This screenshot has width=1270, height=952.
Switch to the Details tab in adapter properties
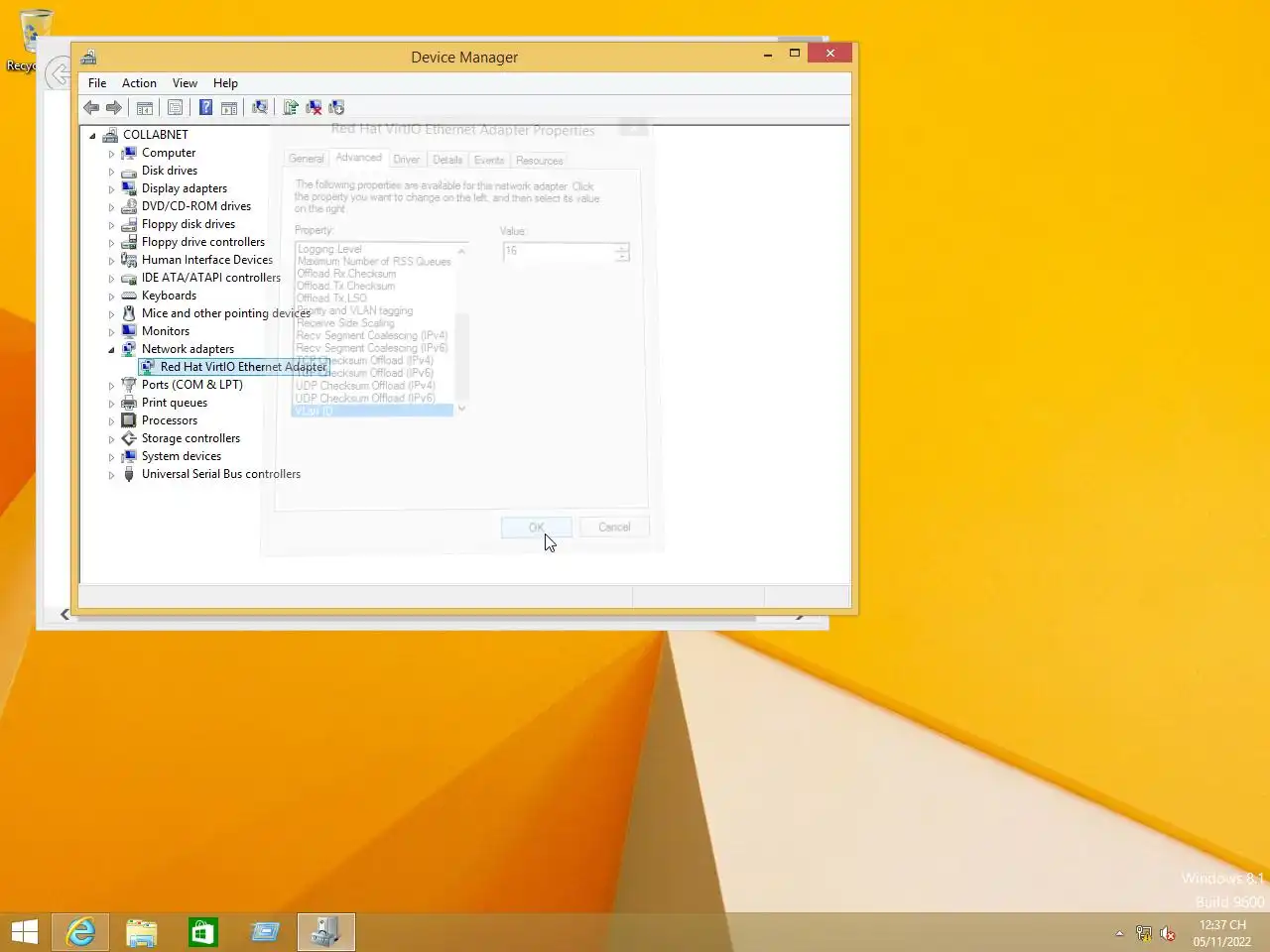click(447, 160)
